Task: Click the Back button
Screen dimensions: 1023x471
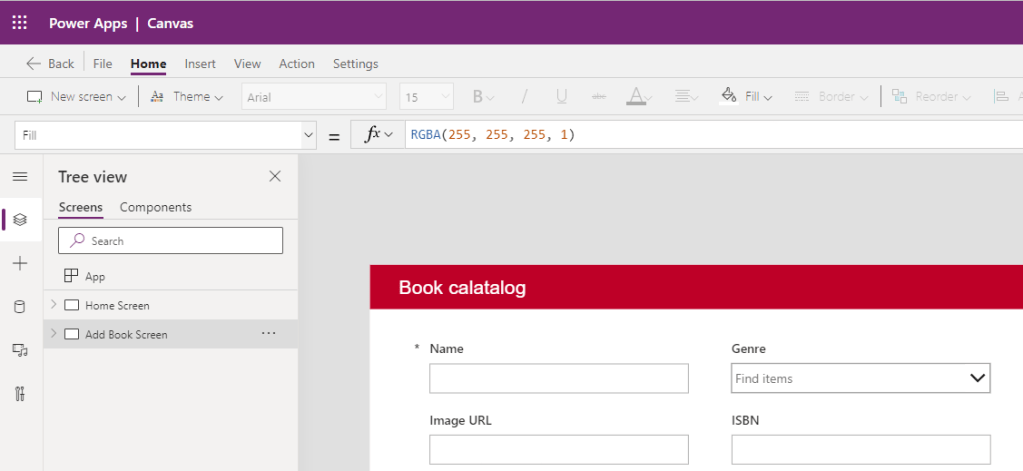Action: (x=50, y=64)
